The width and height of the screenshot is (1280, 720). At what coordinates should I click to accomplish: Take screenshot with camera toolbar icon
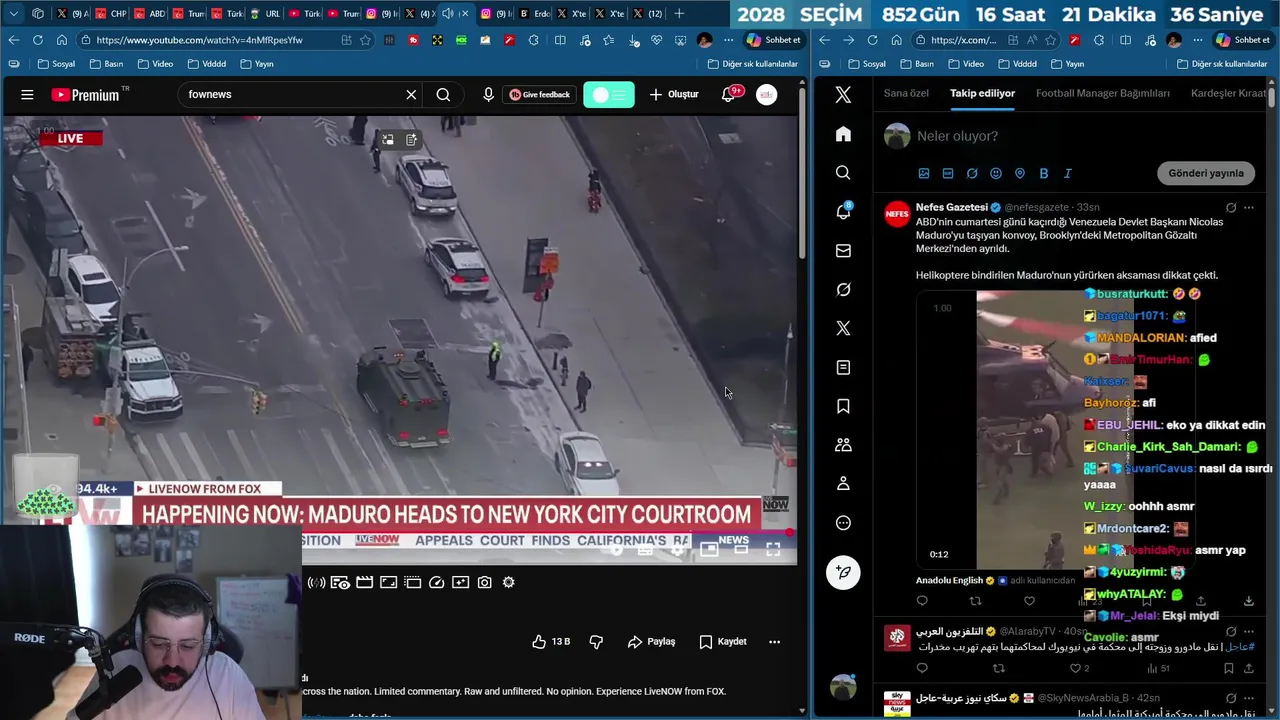coord(485,582)
